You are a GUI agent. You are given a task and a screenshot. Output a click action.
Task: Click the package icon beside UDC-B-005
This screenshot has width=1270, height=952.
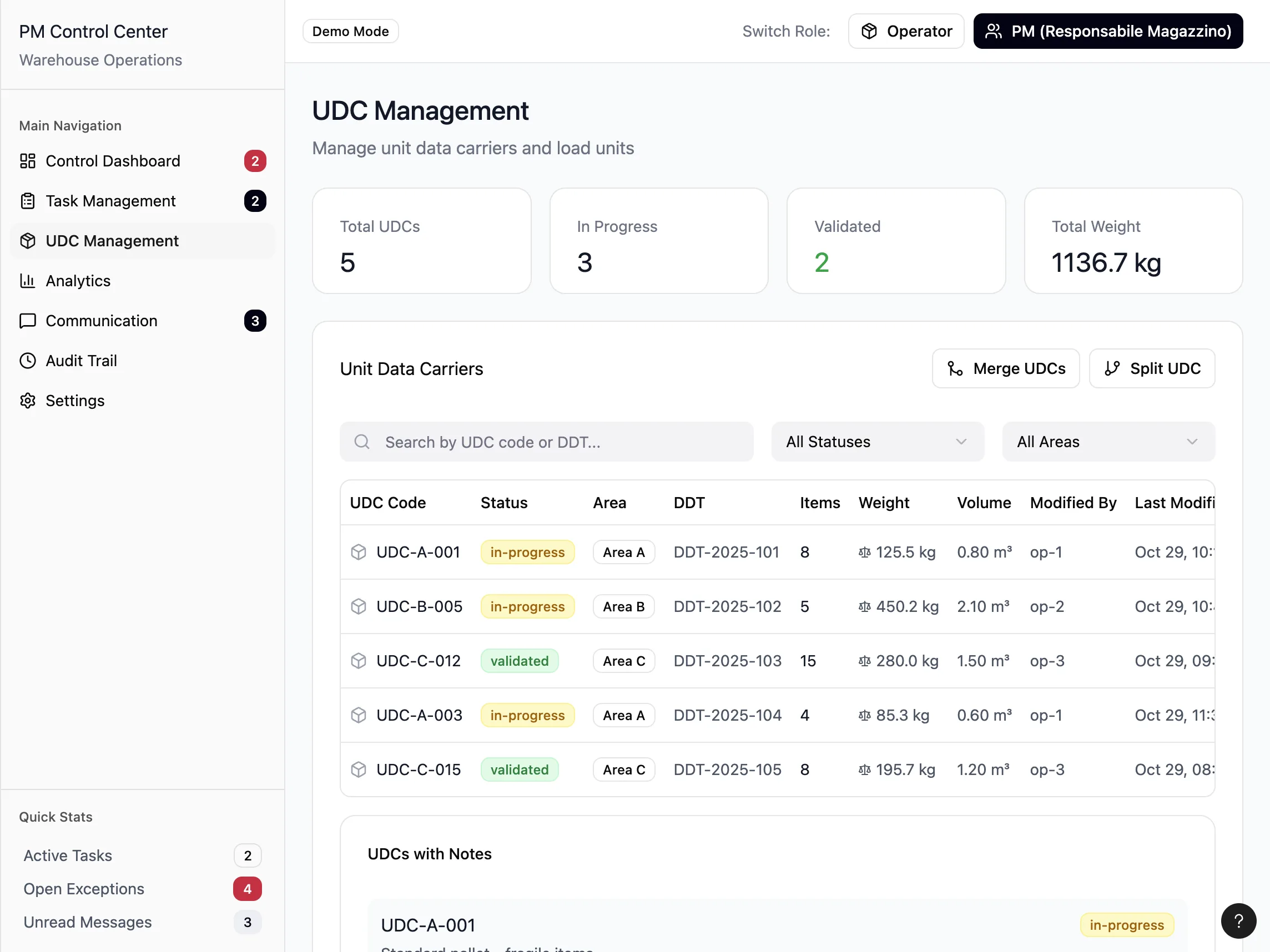pos(359,606)
